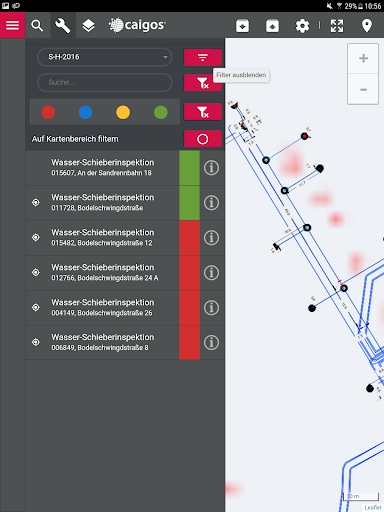384x512 pixels.
Task: Toggle Auf Kartenbereich filtern circle button
Action: [x=203, y=139]
